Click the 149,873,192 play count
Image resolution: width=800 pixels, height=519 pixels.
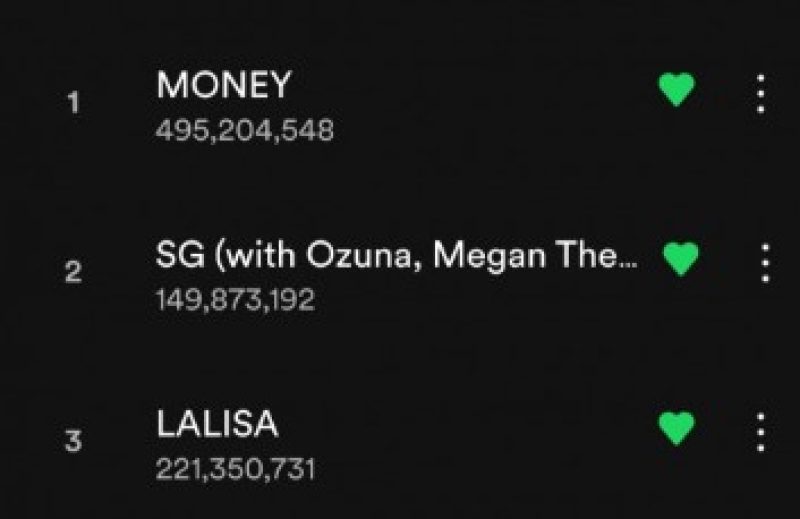pos(235,300)
